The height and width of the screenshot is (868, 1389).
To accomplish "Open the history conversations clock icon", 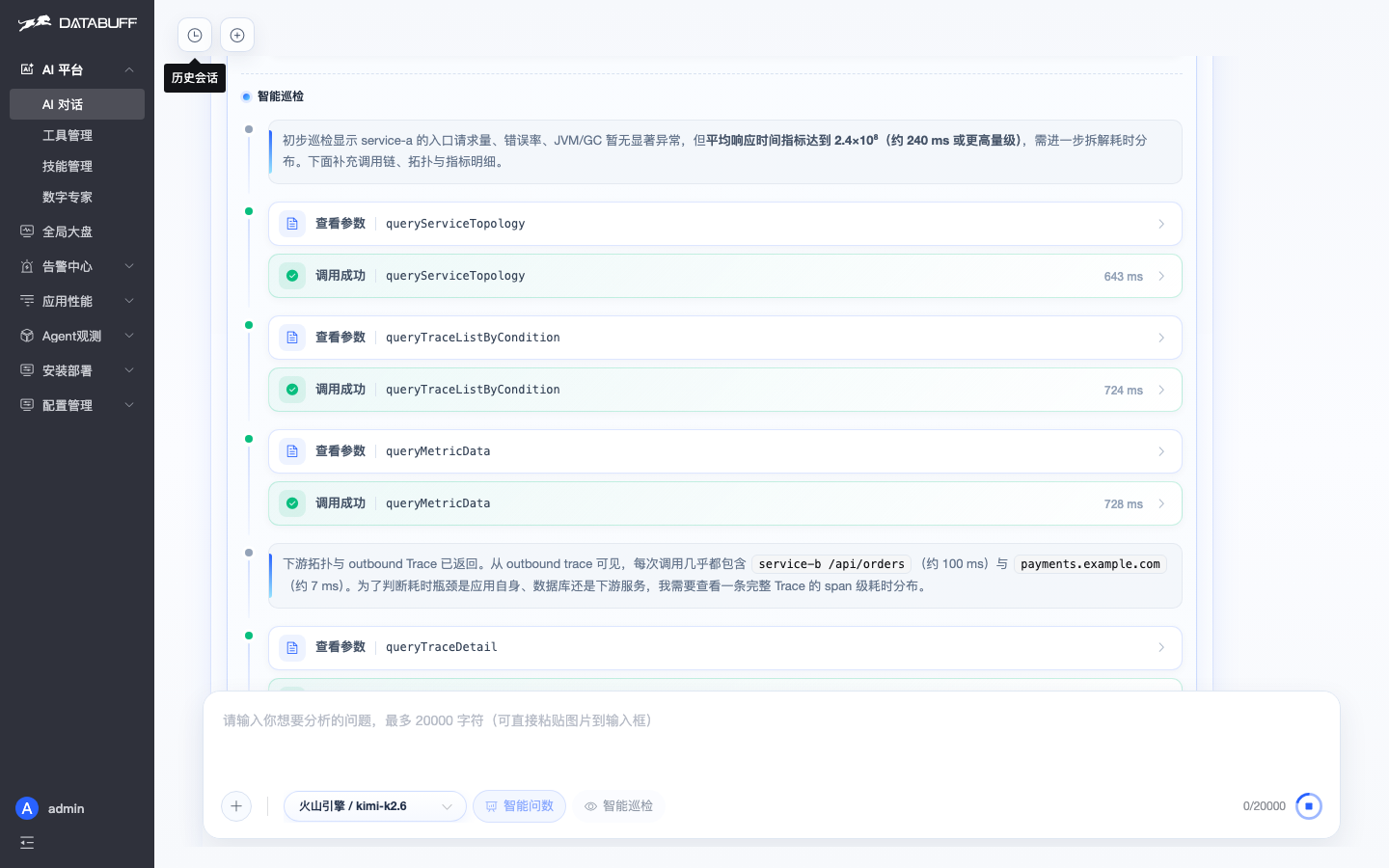I will click(x=195, y=36).
